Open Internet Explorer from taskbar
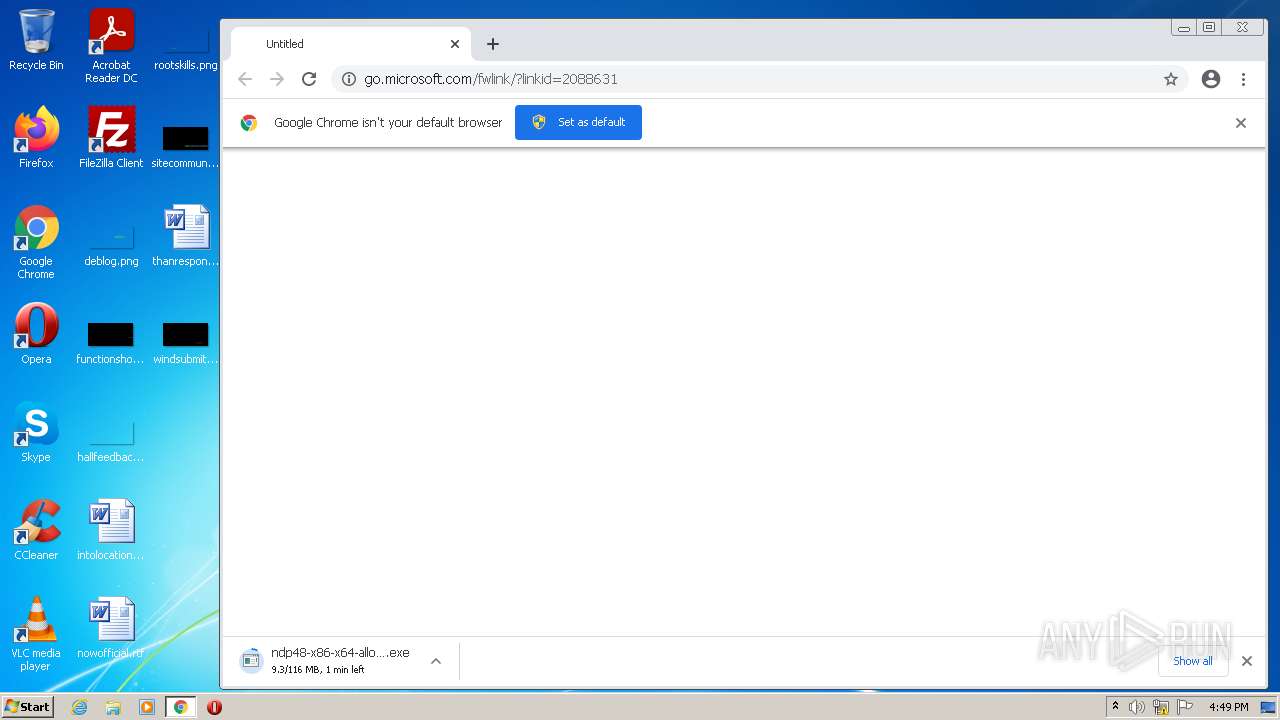This screenshot has height=720, width=1280. click(x=79, y=707)
